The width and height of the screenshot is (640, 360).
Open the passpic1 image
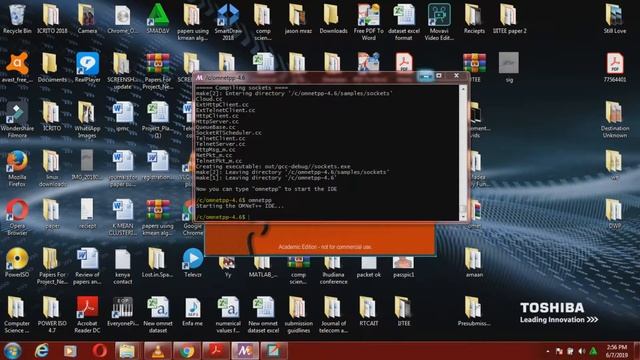(403, 267)
